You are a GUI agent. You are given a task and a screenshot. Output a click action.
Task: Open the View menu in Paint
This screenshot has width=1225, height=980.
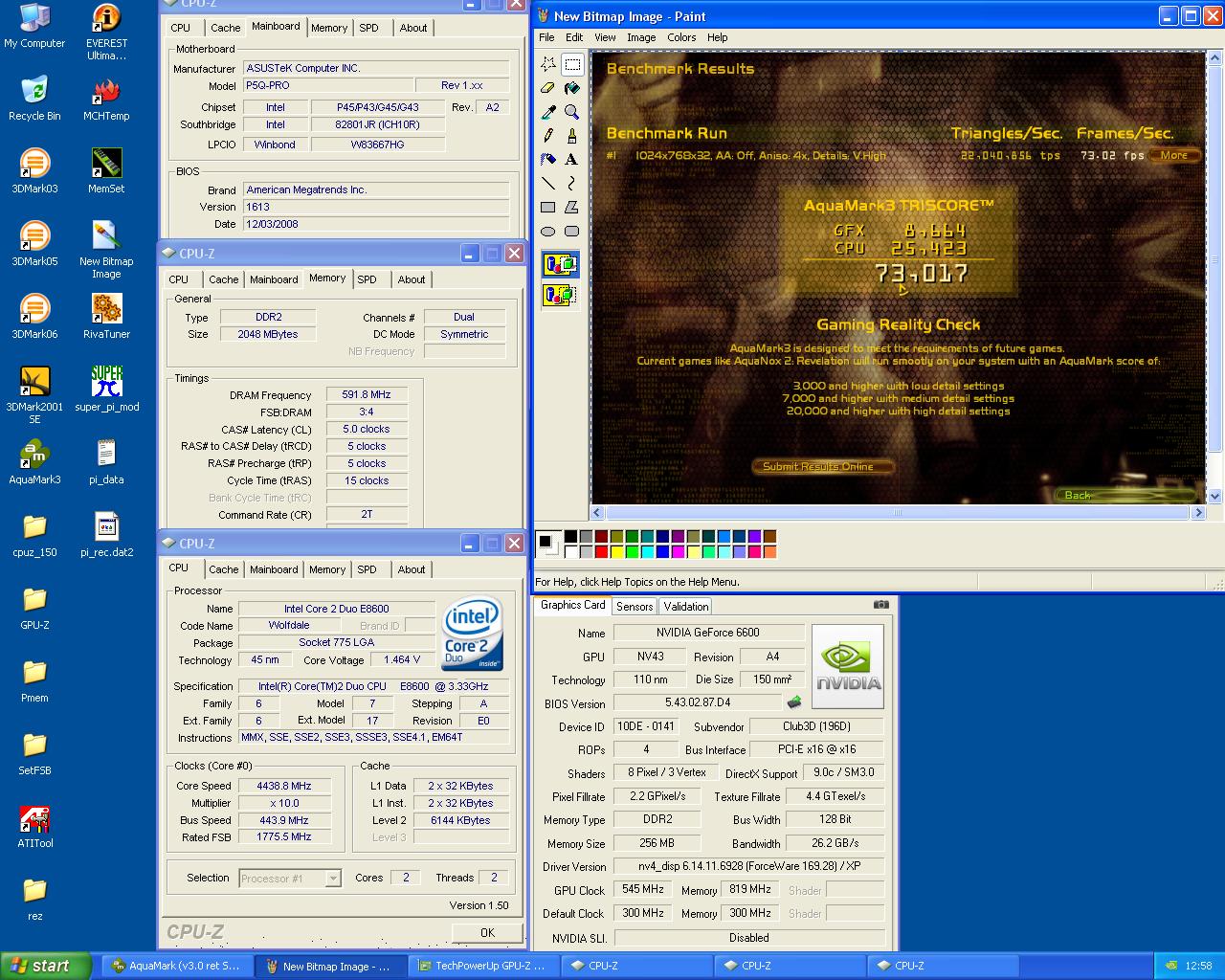605,37
